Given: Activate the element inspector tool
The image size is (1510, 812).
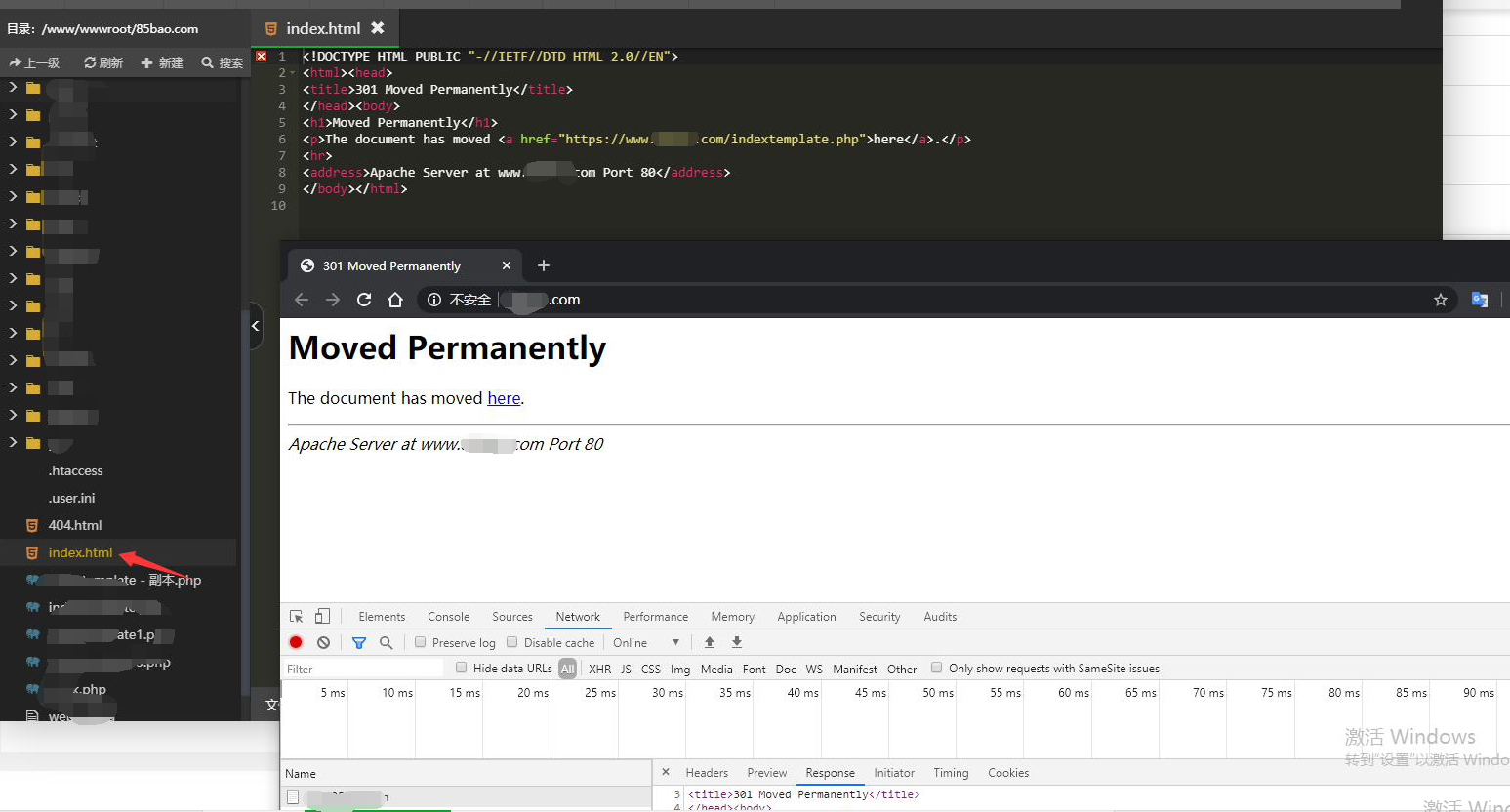Looking at the screenshot, I should point(297,616).
